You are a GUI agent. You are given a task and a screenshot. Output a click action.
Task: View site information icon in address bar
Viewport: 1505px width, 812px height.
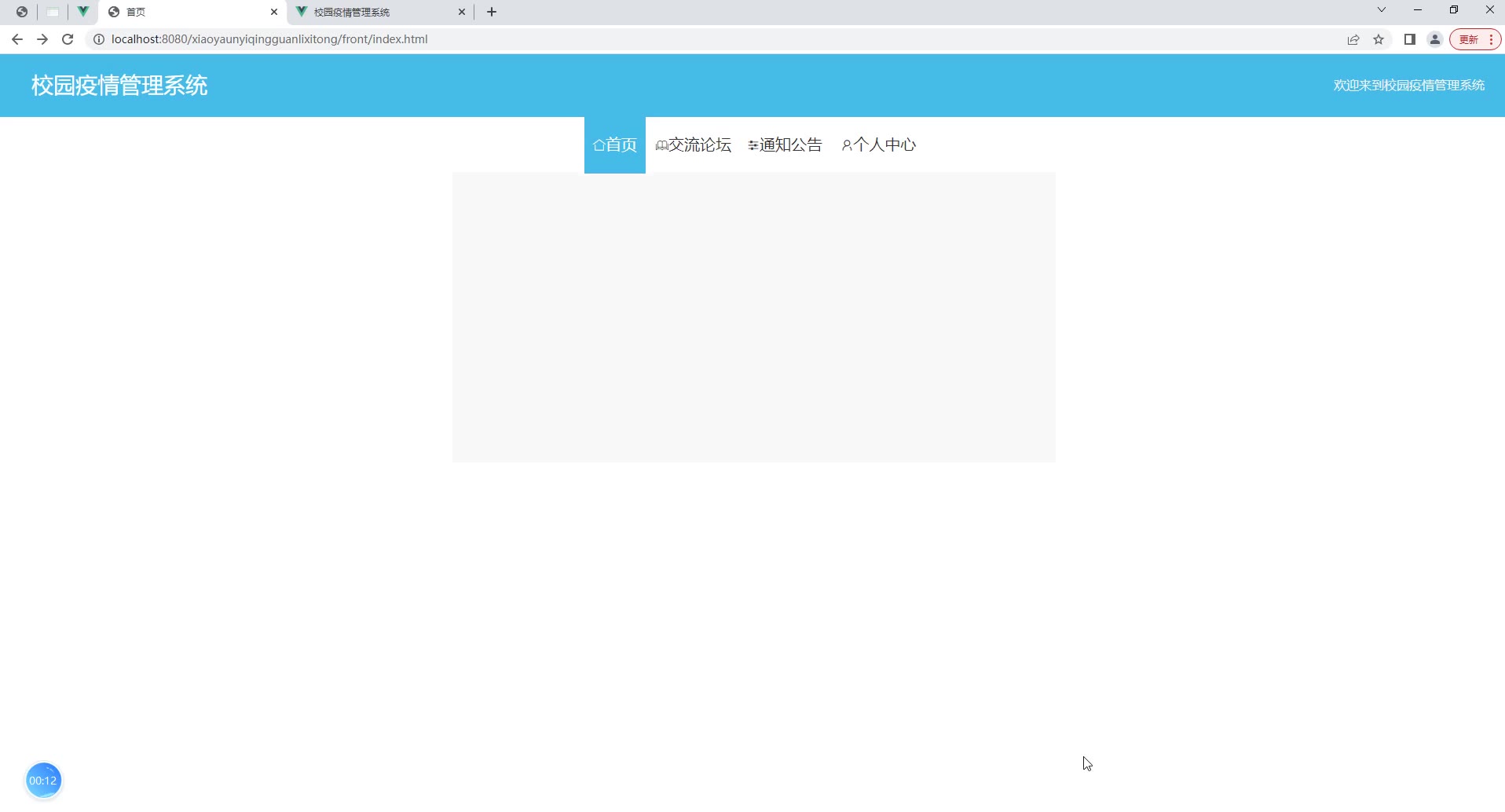tap(99, 39)
